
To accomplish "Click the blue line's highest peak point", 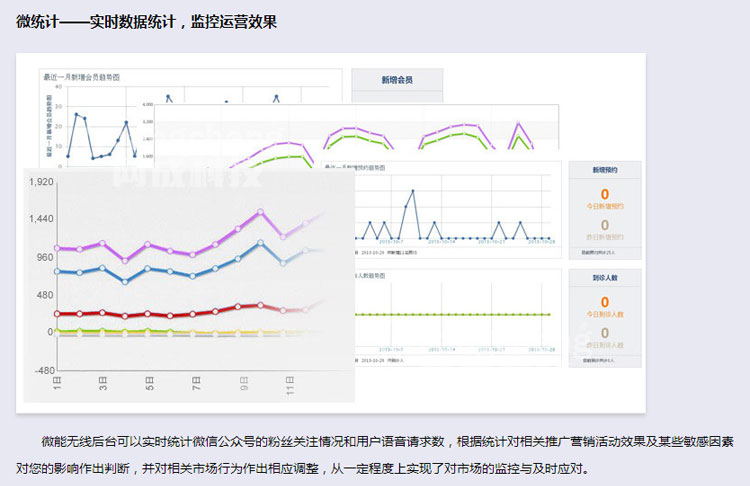I will pos(261,242).
